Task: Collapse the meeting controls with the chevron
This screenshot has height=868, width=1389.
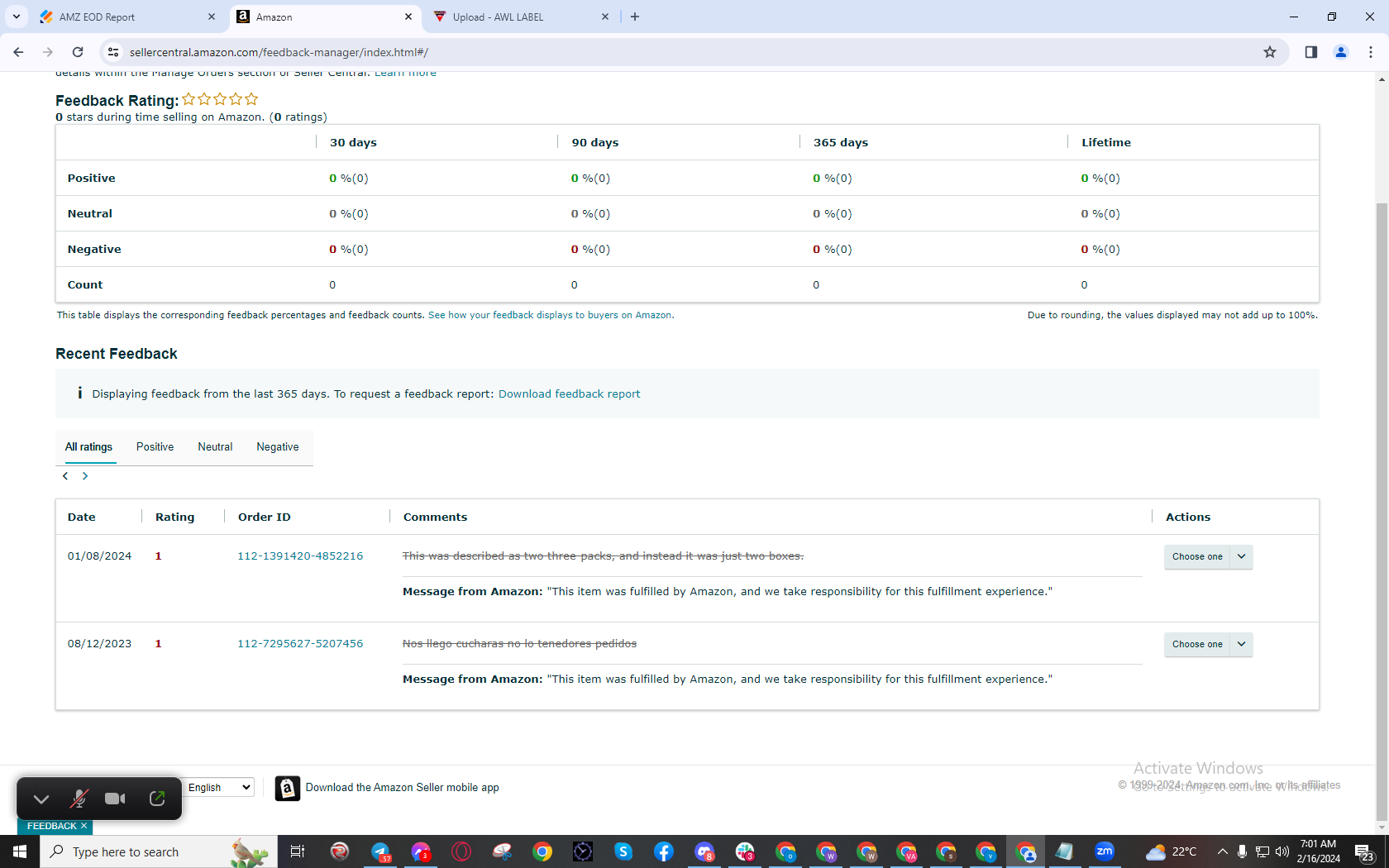Action: [x=41, y=799]
